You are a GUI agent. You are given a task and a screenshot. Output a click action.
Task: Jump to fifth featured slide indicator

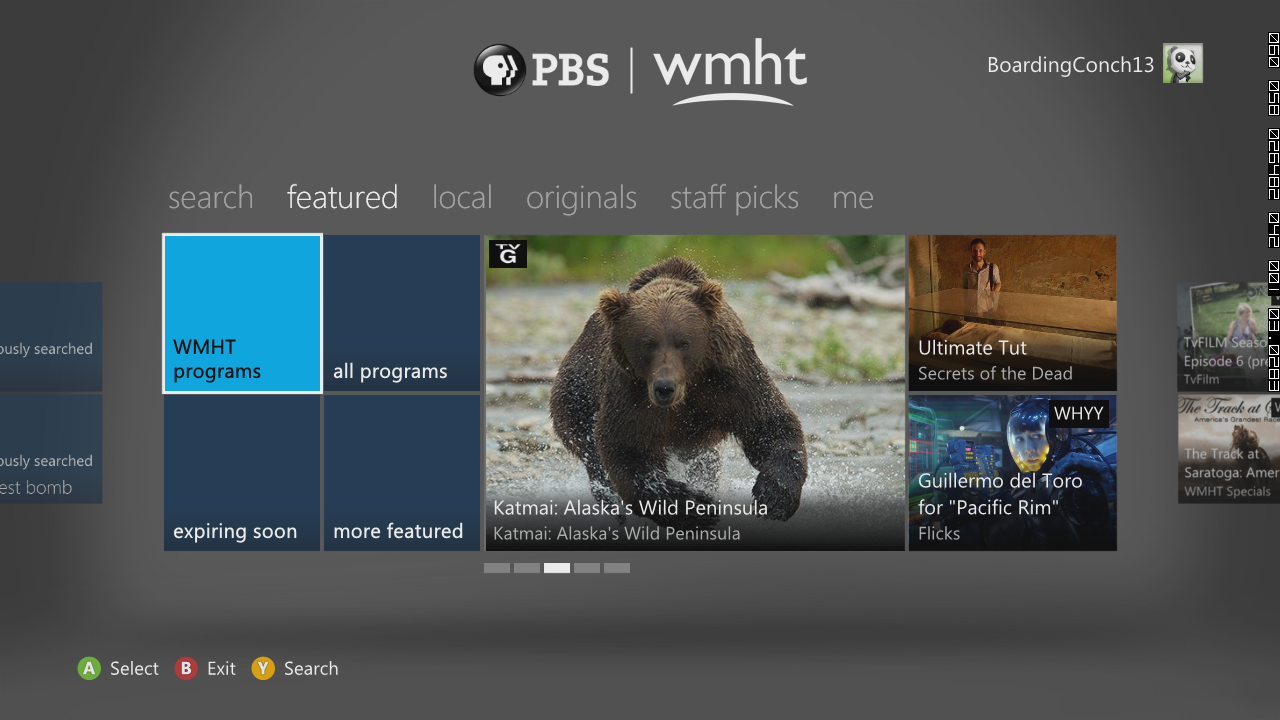617,568
